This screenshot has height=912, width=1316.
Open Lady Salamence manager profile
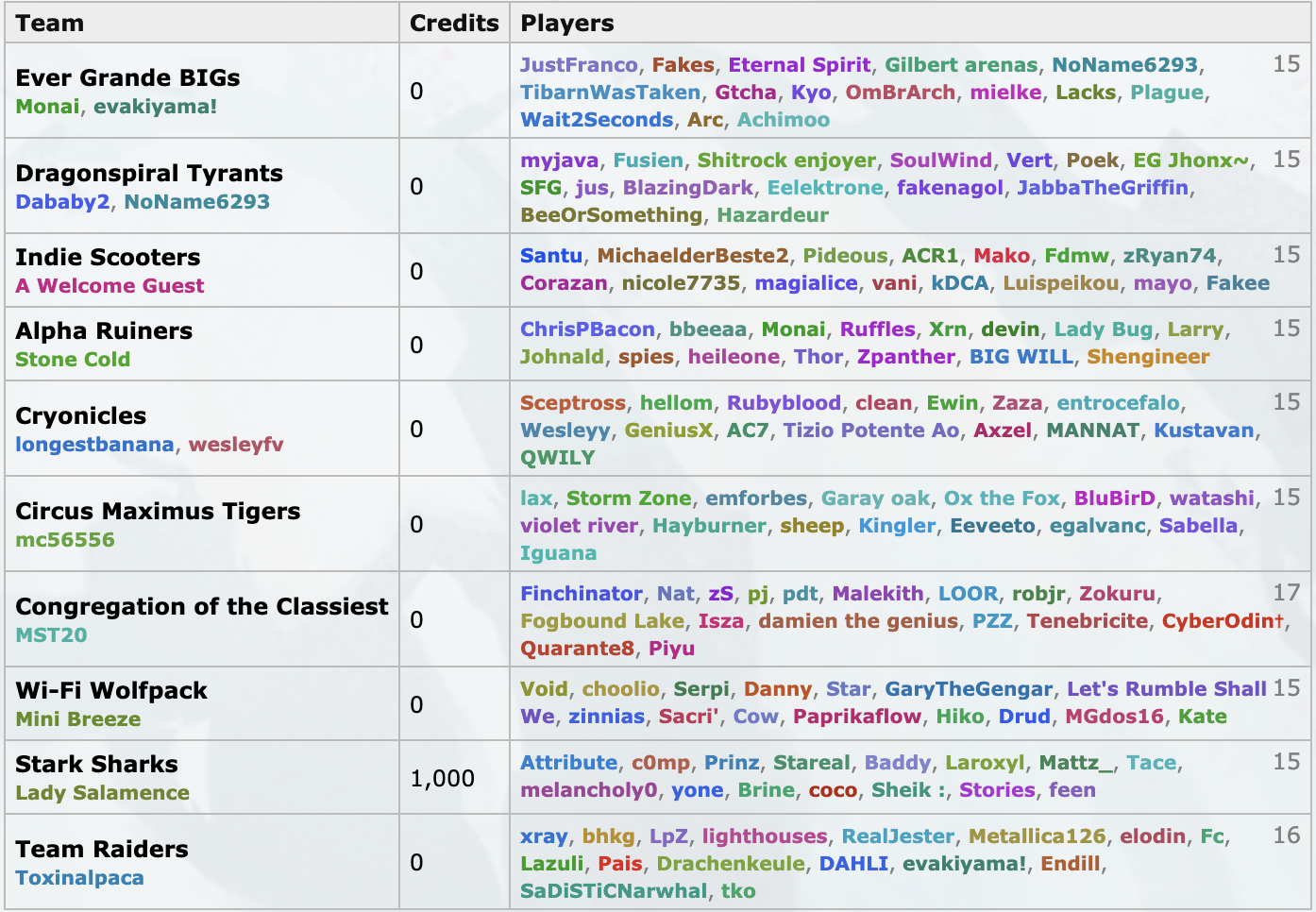pos(102,793)
